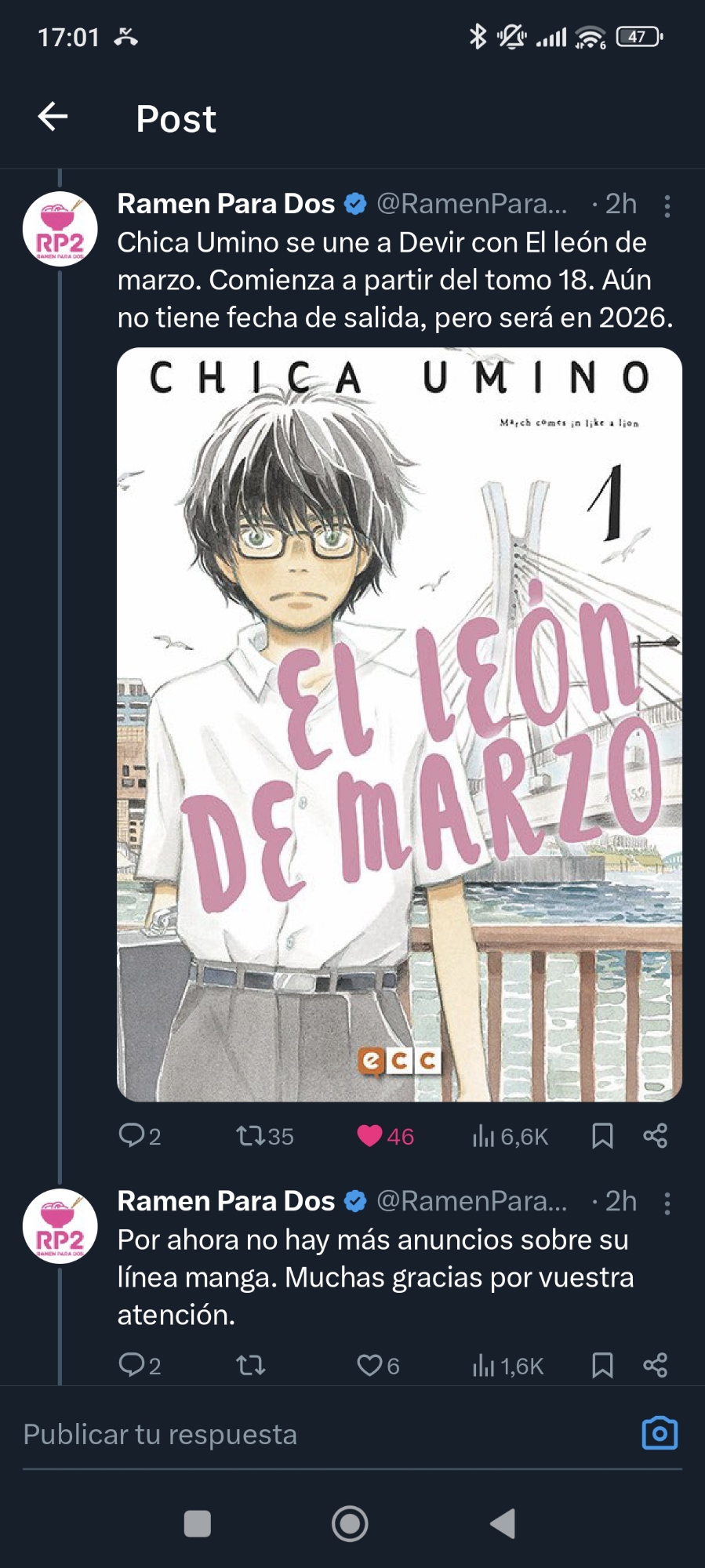View analytics showing 1,6K views
Image resolution: width=705 pixels, height=1568 pixels.
pos(508,1366)
